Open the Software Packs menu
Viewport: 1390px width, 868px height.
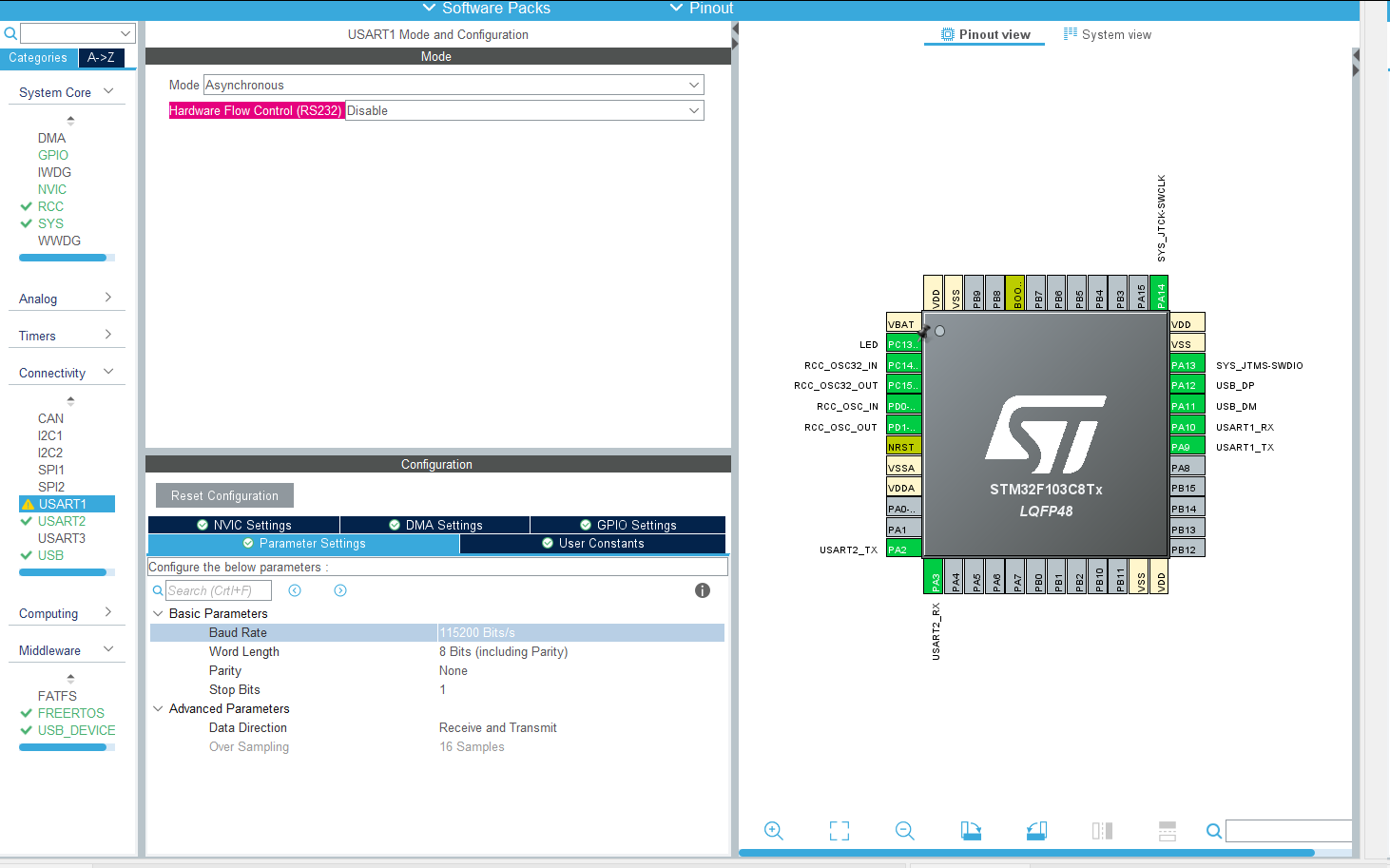pyautogui.click(x=486, y=9)
